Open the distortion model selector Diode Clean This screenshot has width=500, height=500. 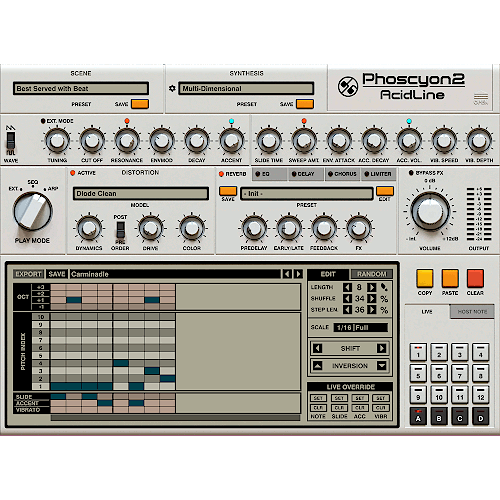pyautogui.click(x=141, y=194)
